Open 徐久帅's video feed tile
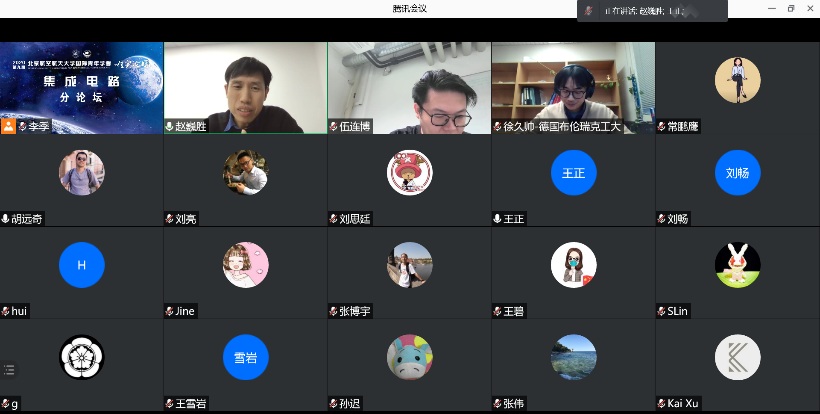 (573, 85)
